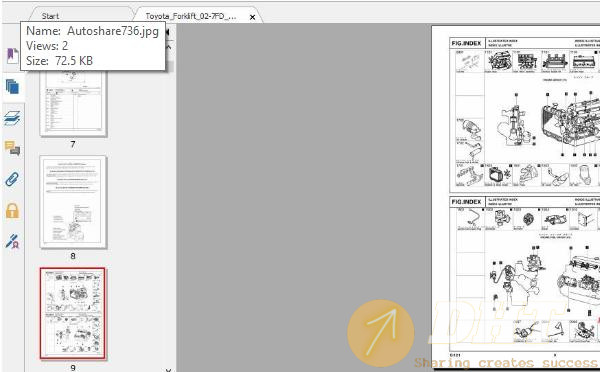Click the lower FIG.INDEX heading on page
This screenshot has width=600, height=372.
[x=466, y=202]
